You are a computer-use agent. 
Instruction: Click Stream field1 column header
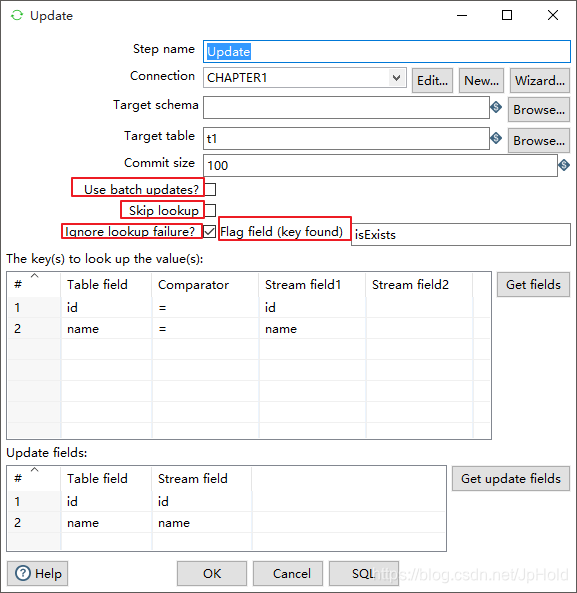312,284
